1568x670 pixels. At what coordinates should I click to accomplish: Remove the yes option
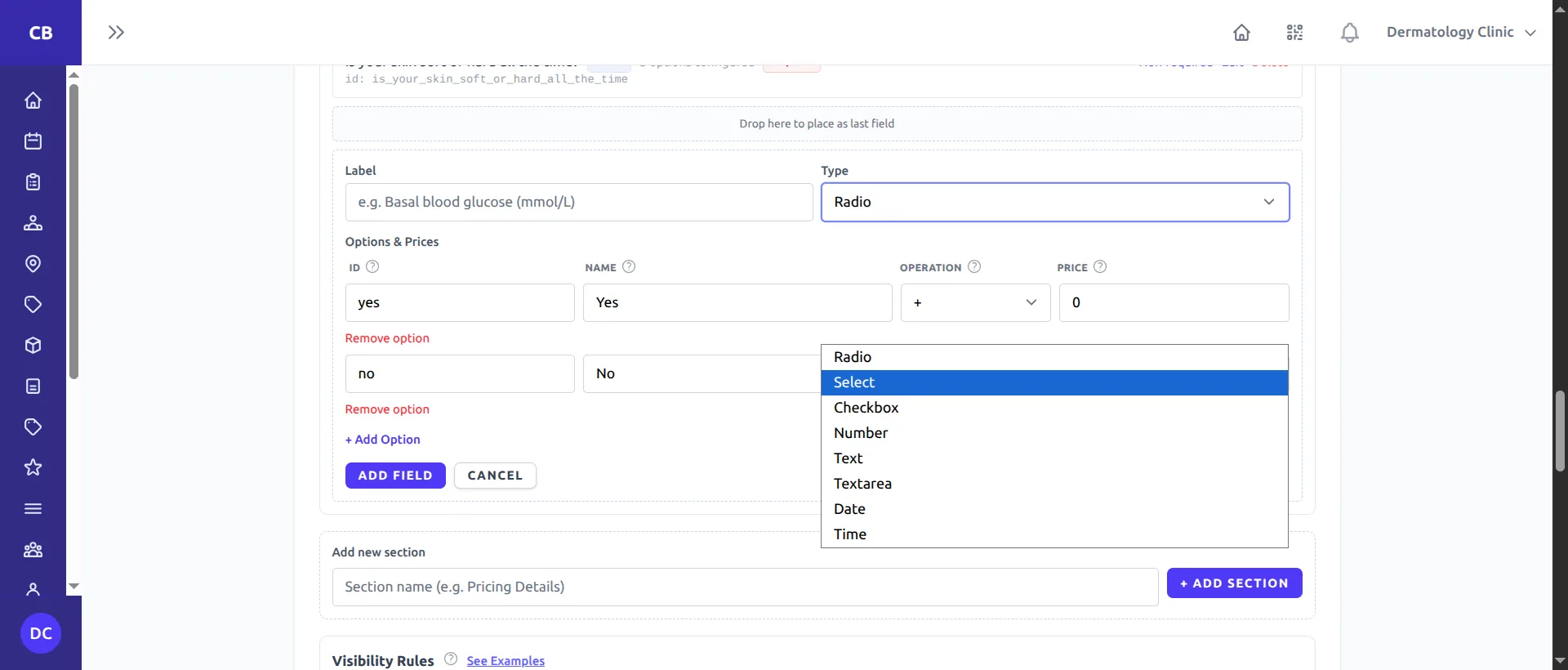(387, 338)
